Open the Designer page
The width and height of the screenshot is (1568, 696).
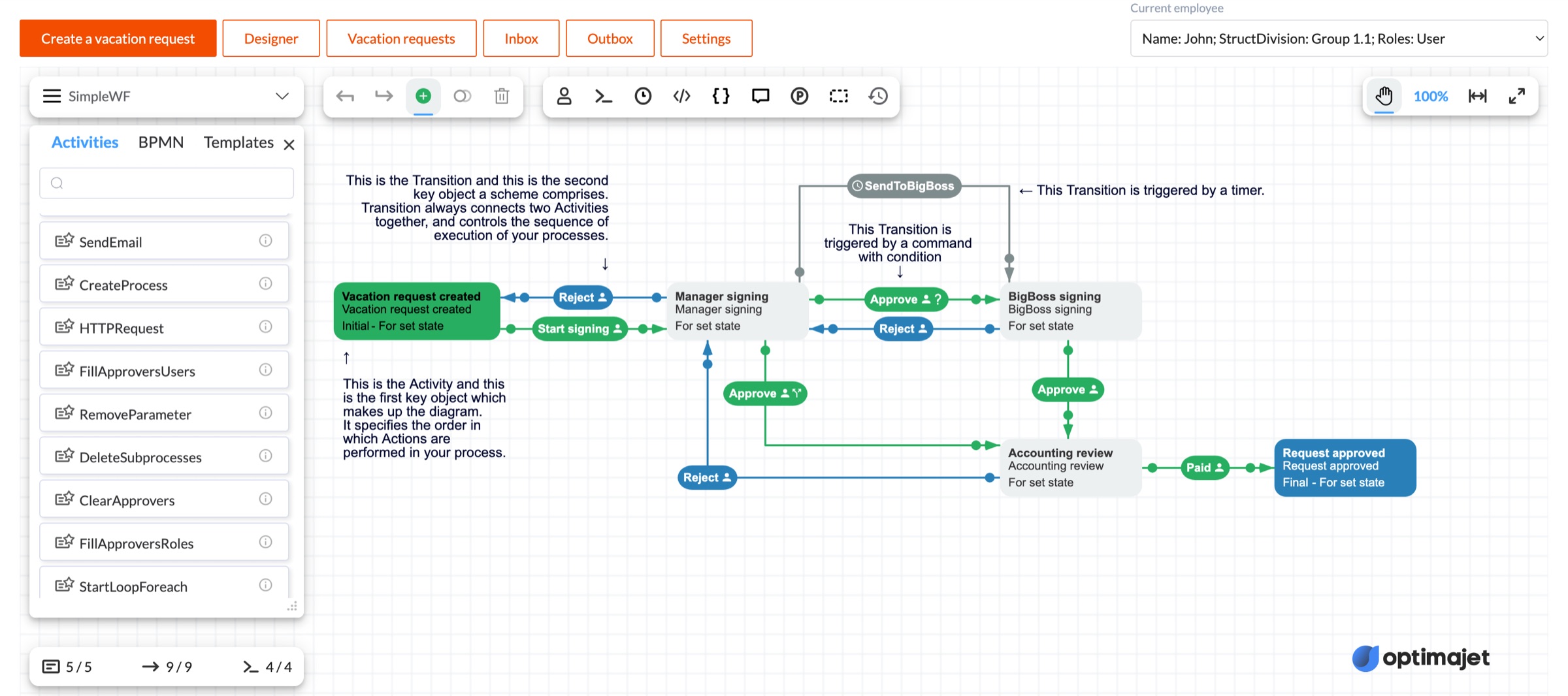tap(271, 39)
